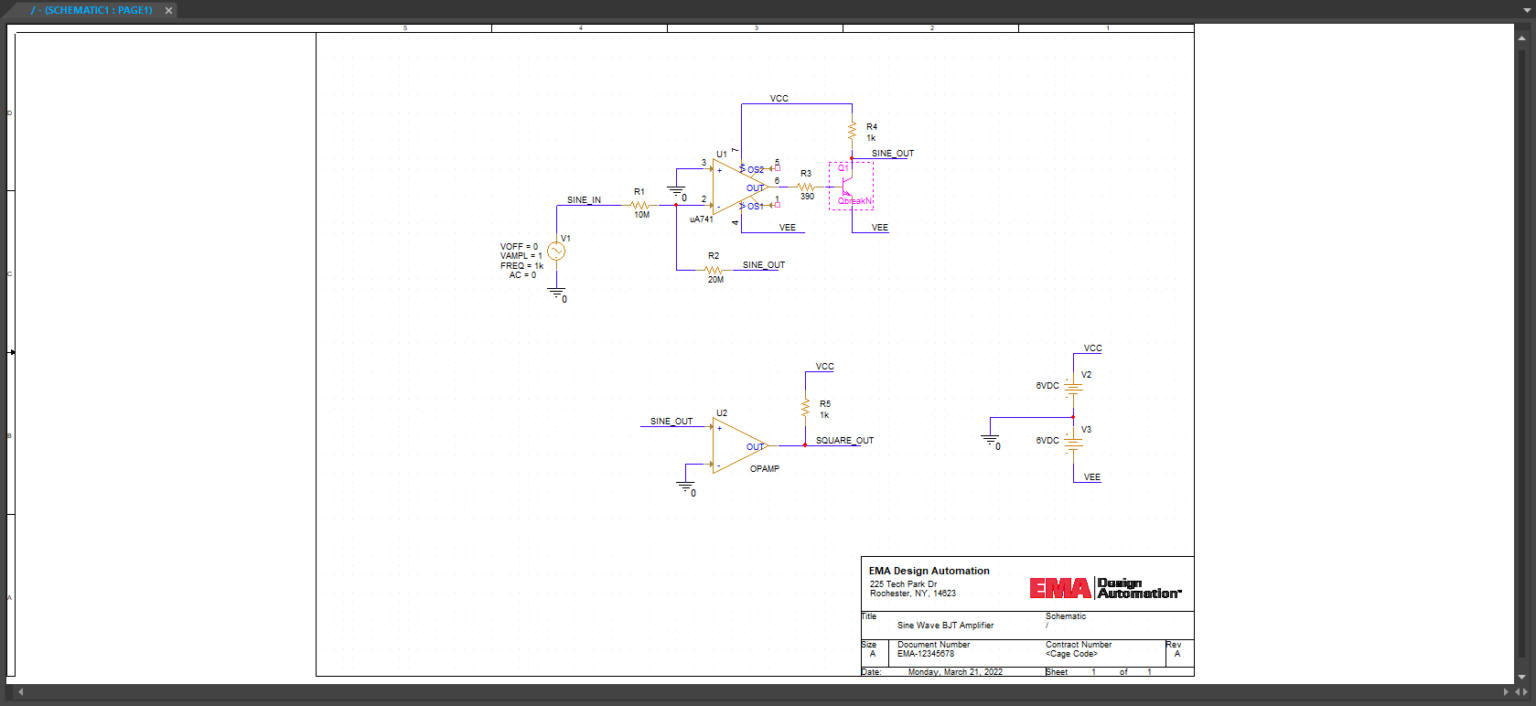Select resistor R2 20M feedback symbol
Screen dimensions: 1536x706
(x=713, y=270)
